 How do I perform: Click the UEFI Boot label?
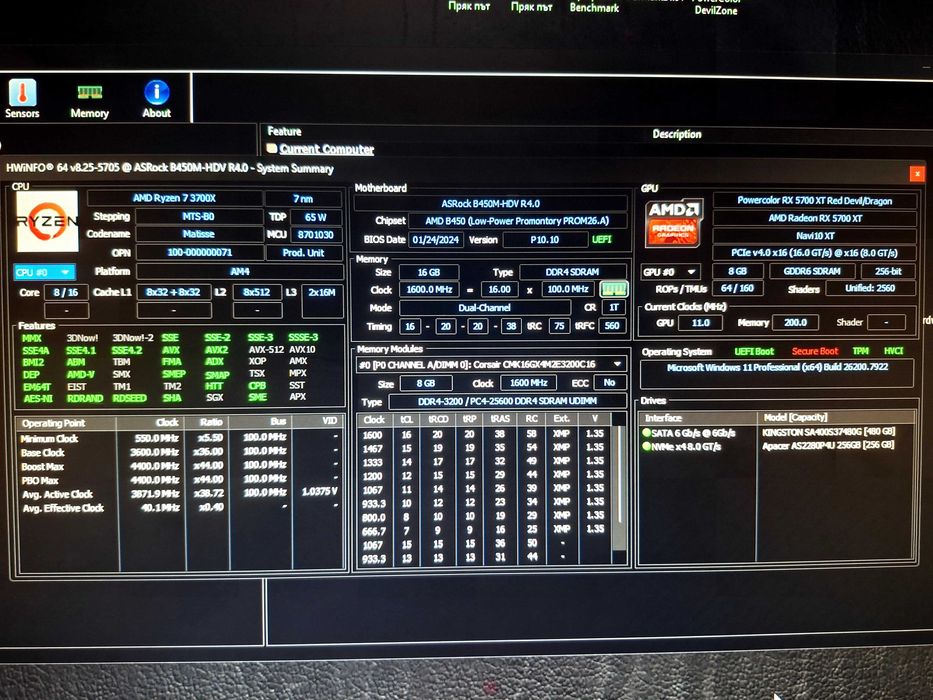754,351
